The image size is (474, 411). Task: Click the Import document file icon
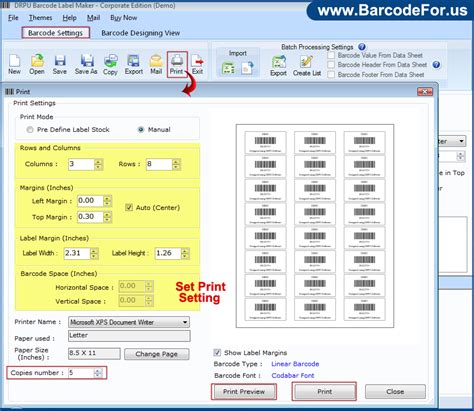coord(247,68)
